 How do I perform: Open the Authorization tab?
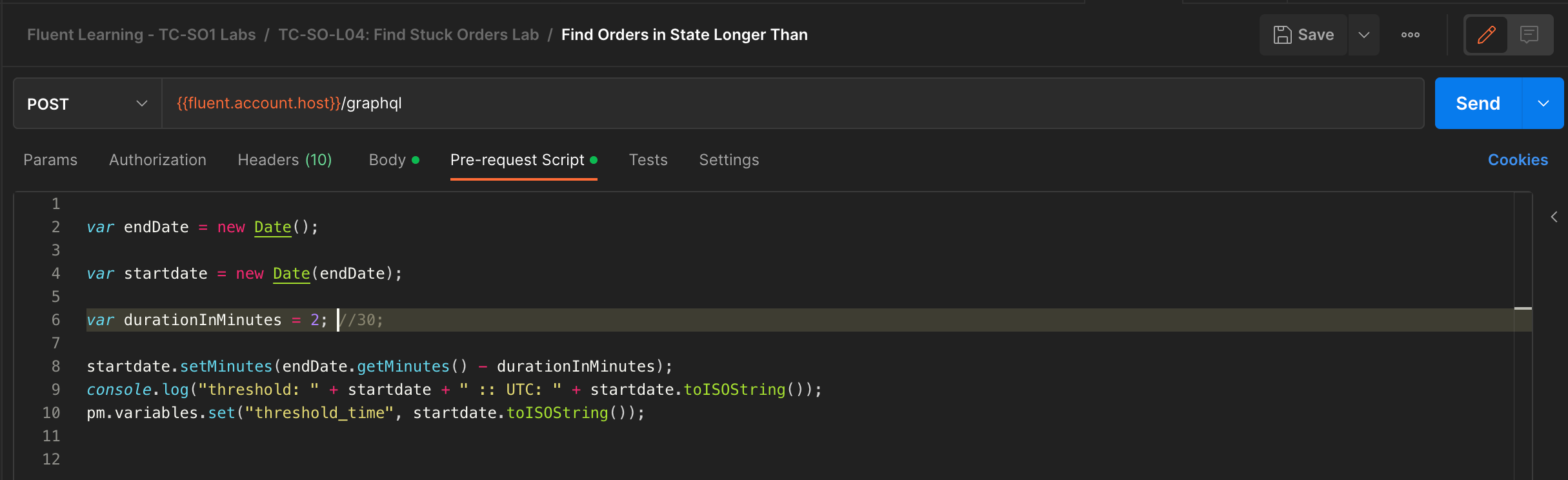click(157, 160)
